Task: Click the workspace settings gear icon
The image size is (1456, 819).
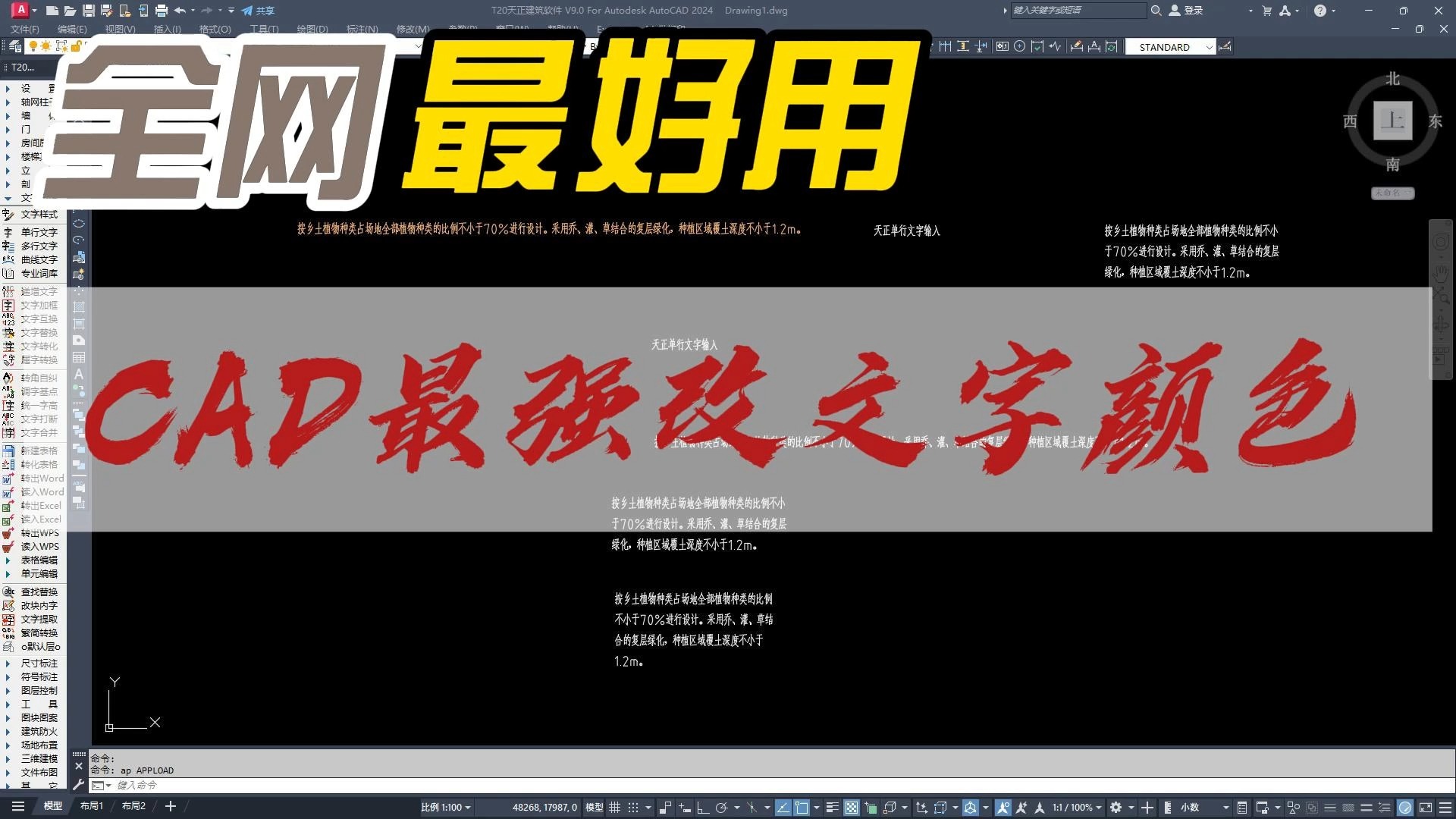Action: coord(1116,808)
